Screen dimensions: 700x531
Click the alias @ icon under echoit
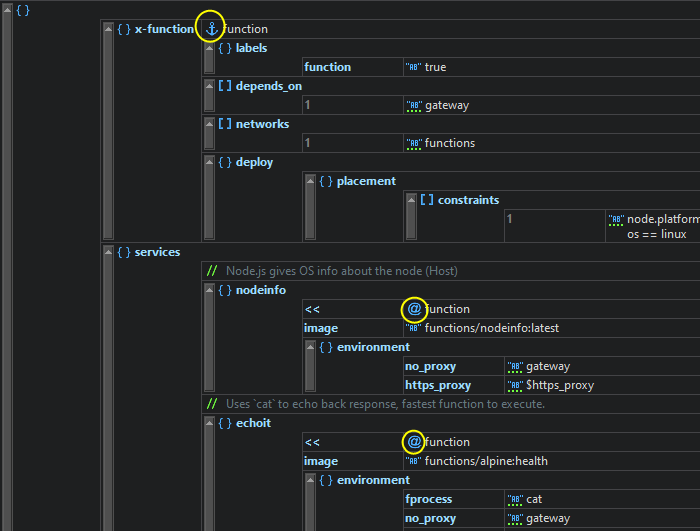414,442
